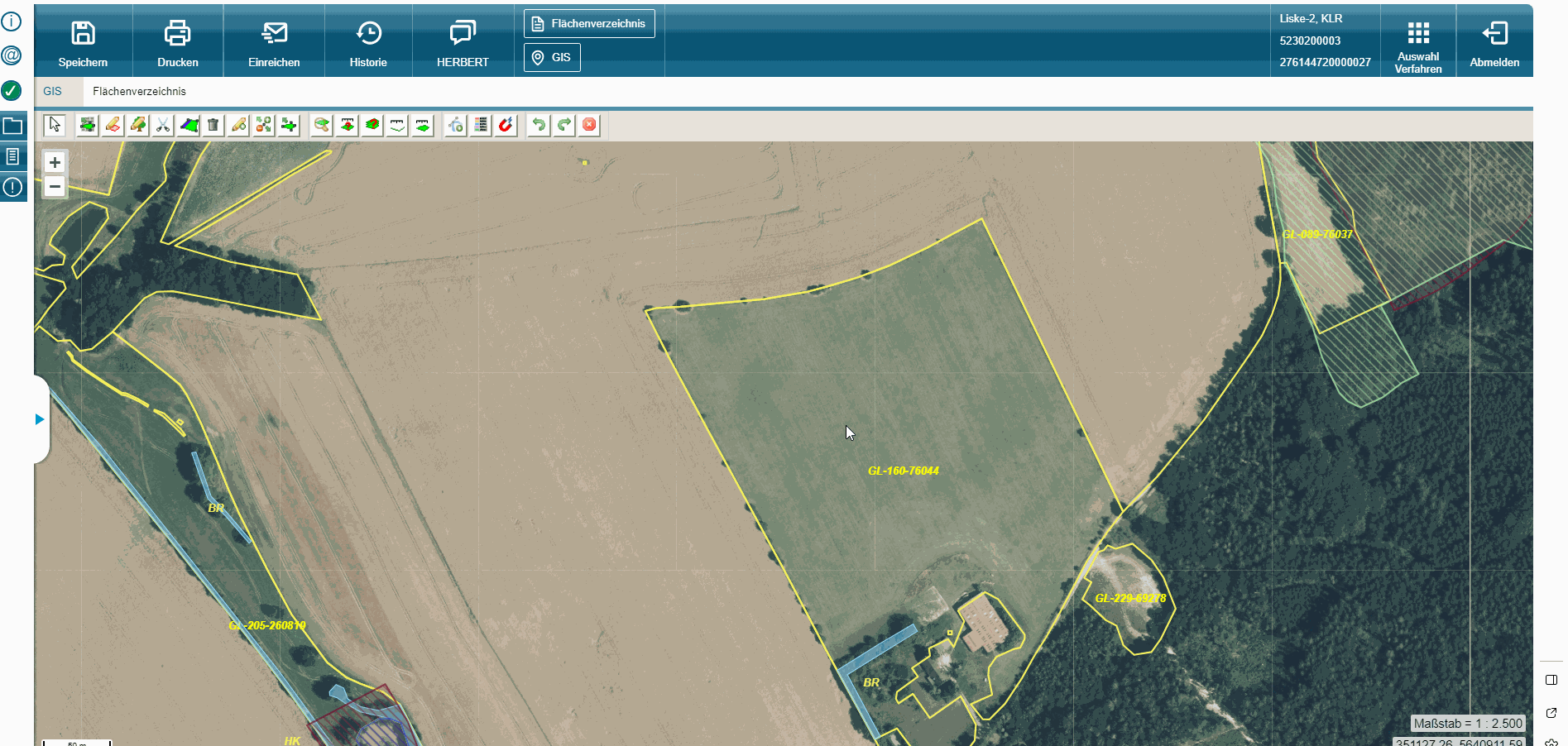Viewport: 1568px width, 746px height.
Task: Zoom in the map with plus button
Action: 55,162
